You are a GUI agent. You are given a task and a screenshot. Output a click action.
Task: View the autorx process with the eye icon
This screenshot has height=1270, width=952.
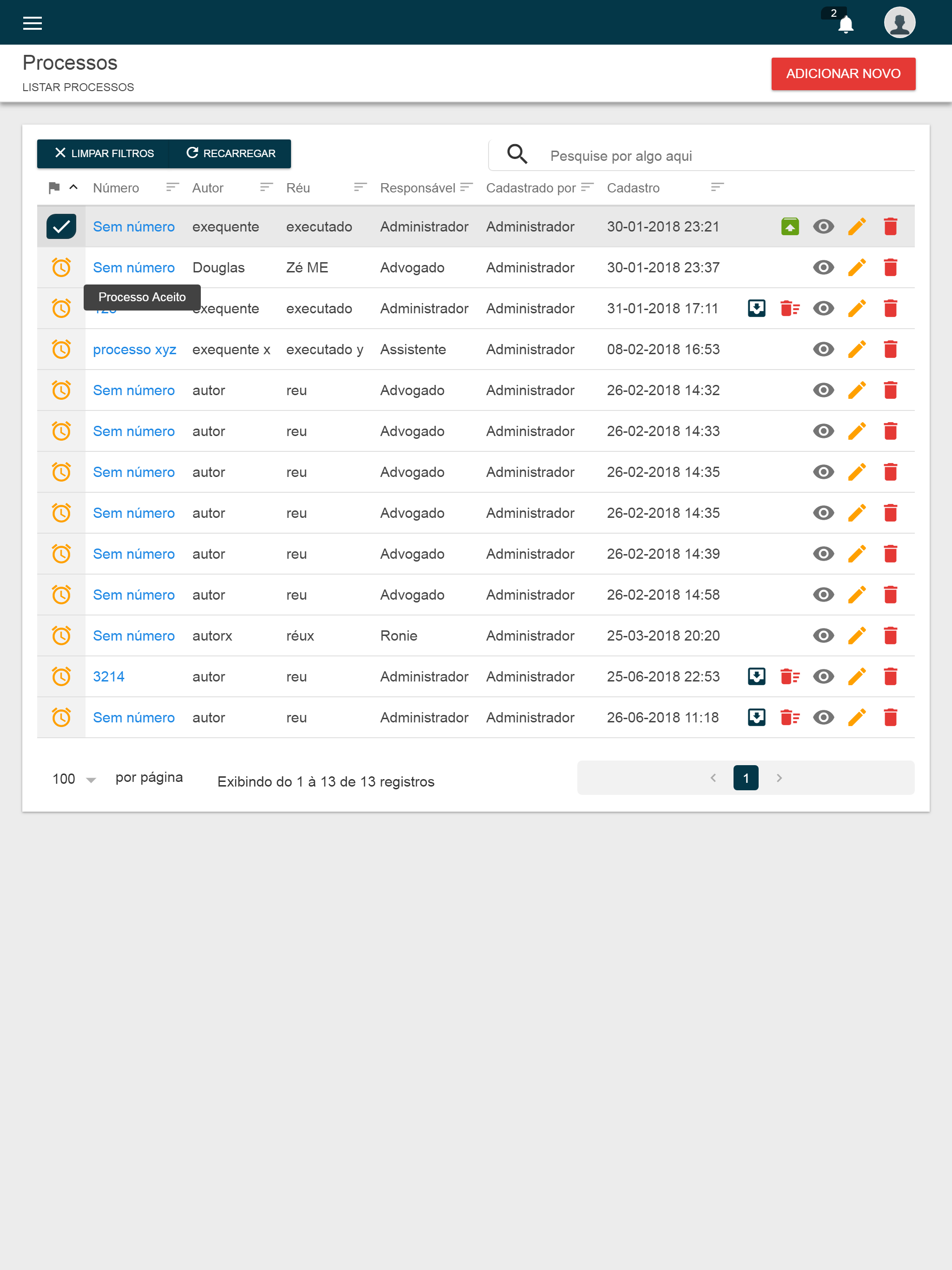(x=823, y=636)
